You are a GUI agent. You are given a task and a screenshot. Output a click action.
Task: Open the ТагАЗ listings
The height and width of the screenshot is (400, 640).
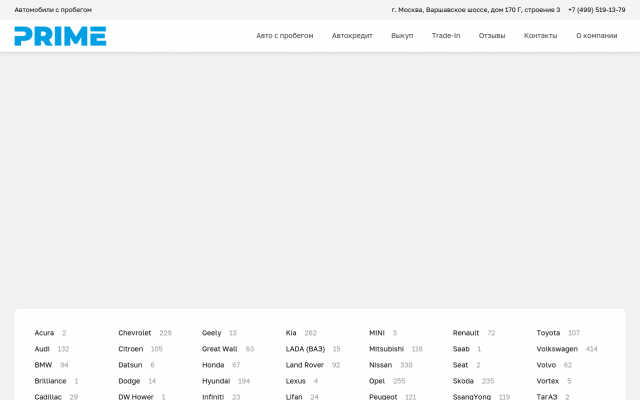[547, 396]
